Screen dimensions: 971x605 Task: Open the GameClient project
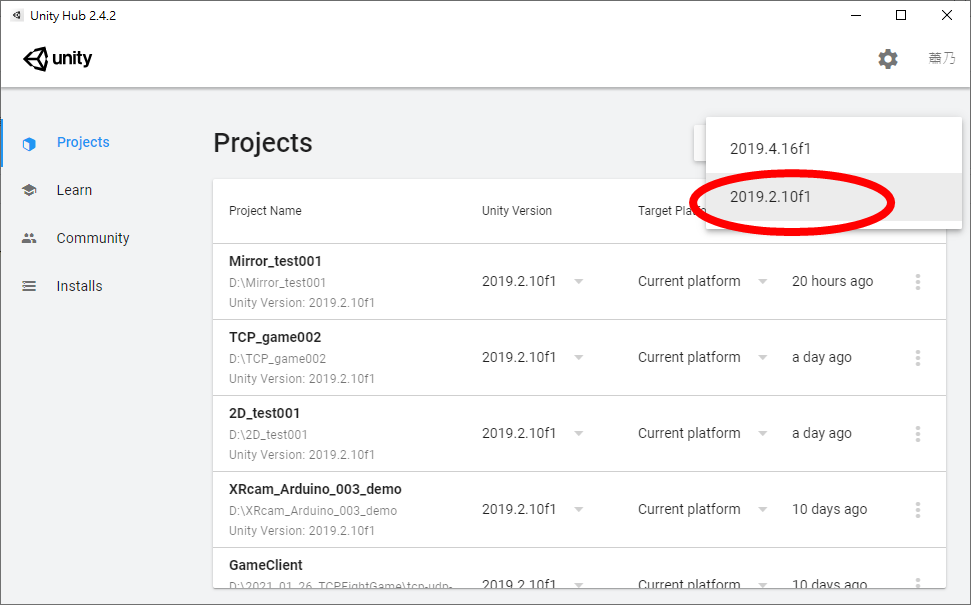pos(266,565)
